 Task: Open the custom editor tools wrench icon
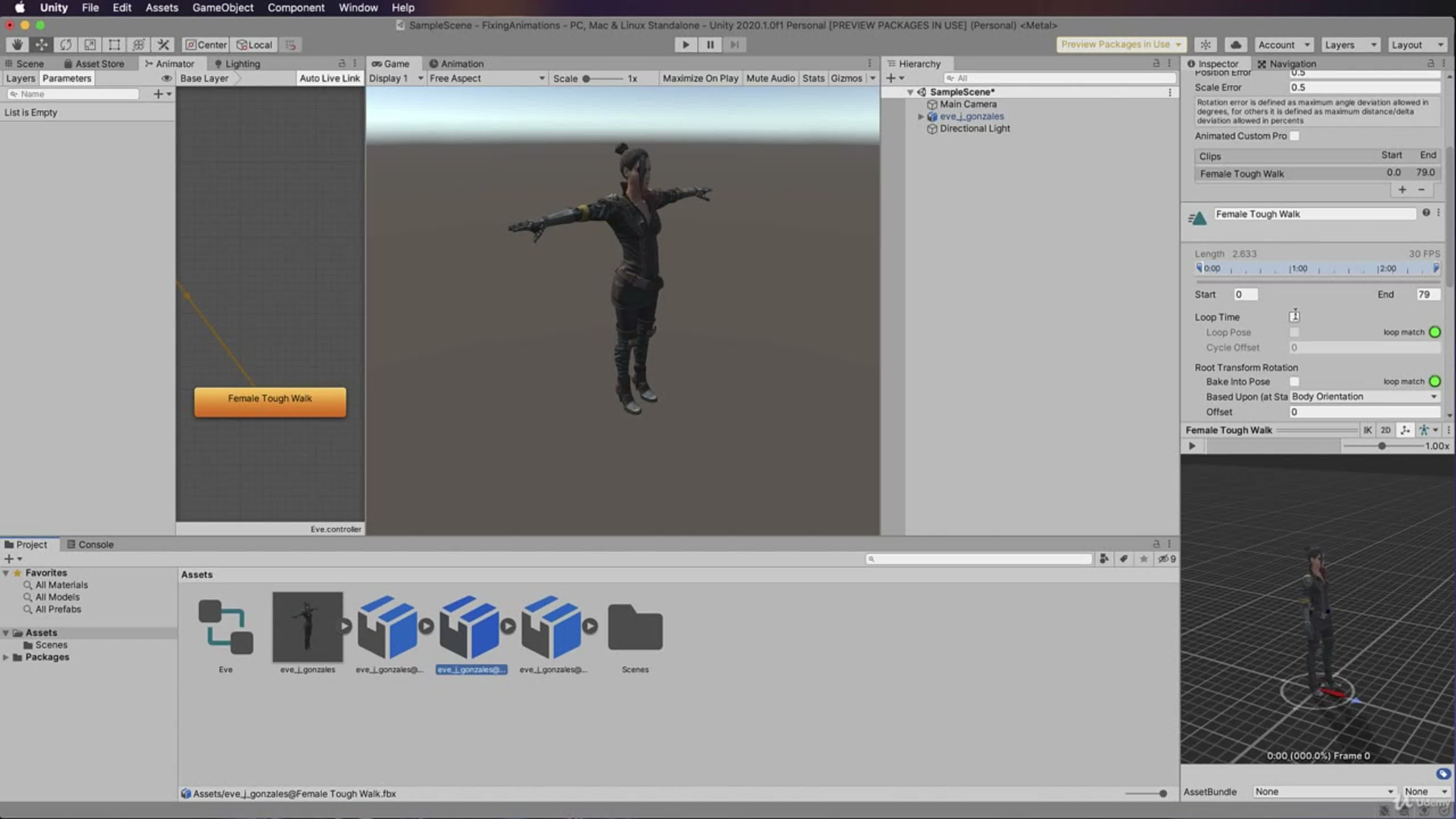click(164, 45)
